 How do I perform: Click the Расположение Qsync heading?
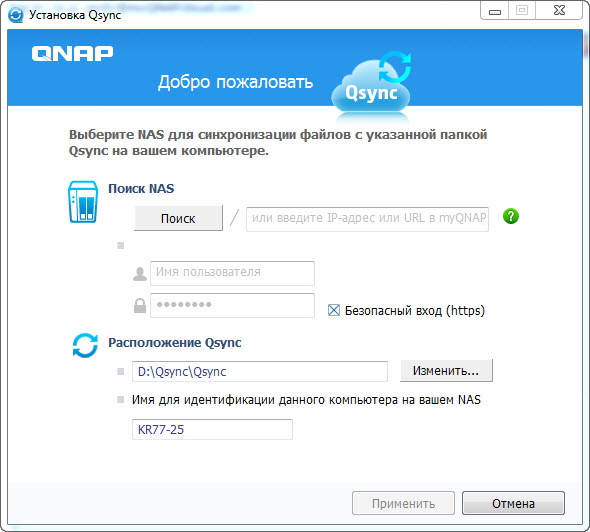pos(175,343)
